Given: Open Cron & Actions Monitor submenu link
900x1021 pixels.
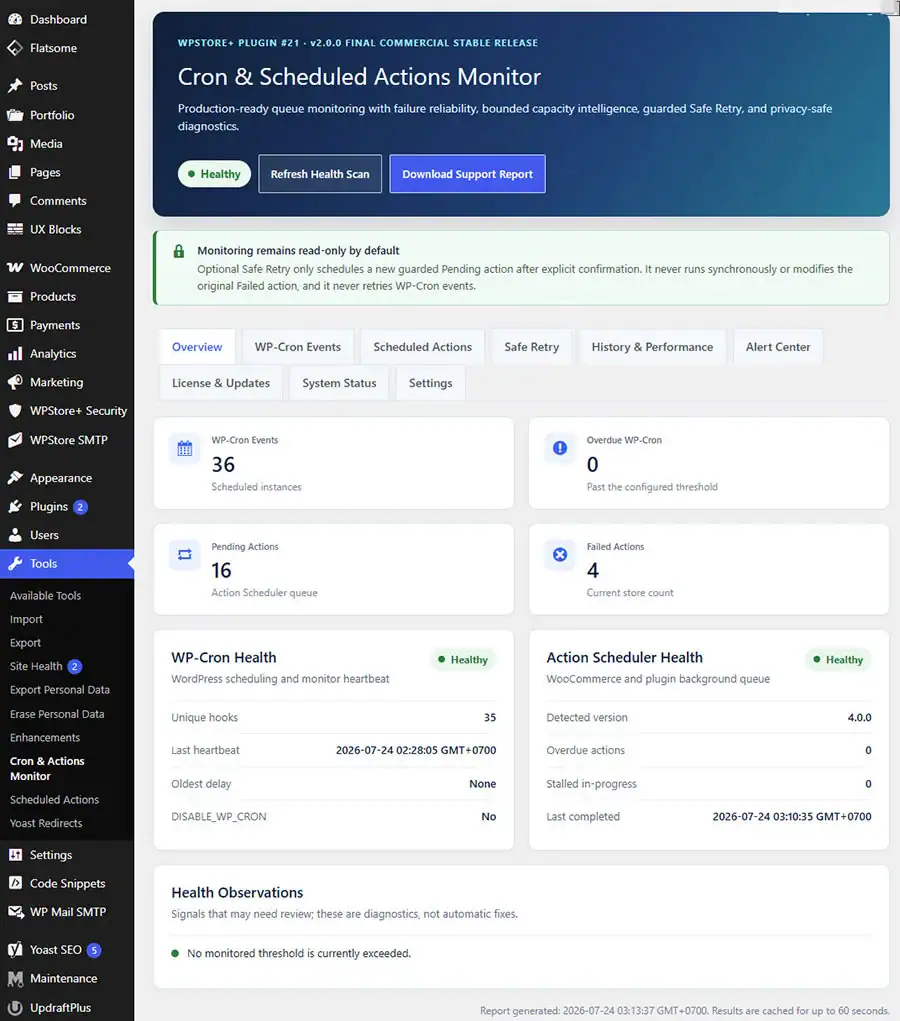Looking at the screenshot, I should (x=47, y=768).
